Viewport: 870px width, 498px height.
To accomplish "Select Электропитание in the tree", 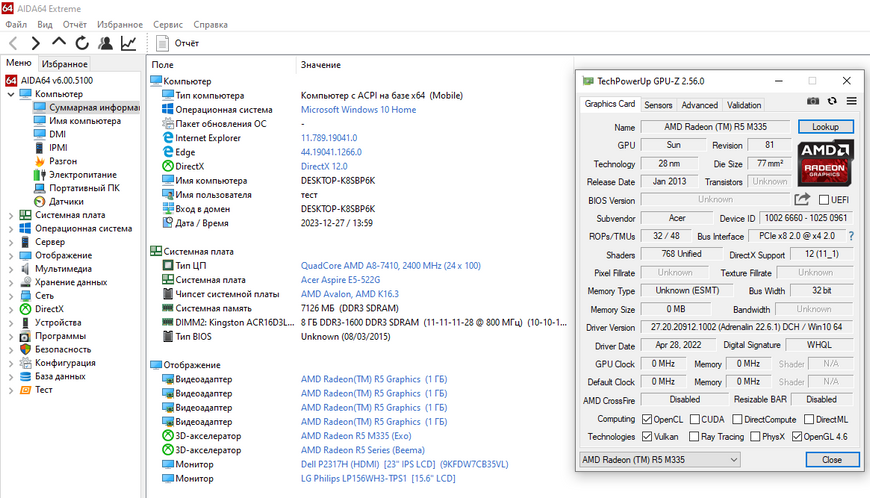I will point(75,174).
